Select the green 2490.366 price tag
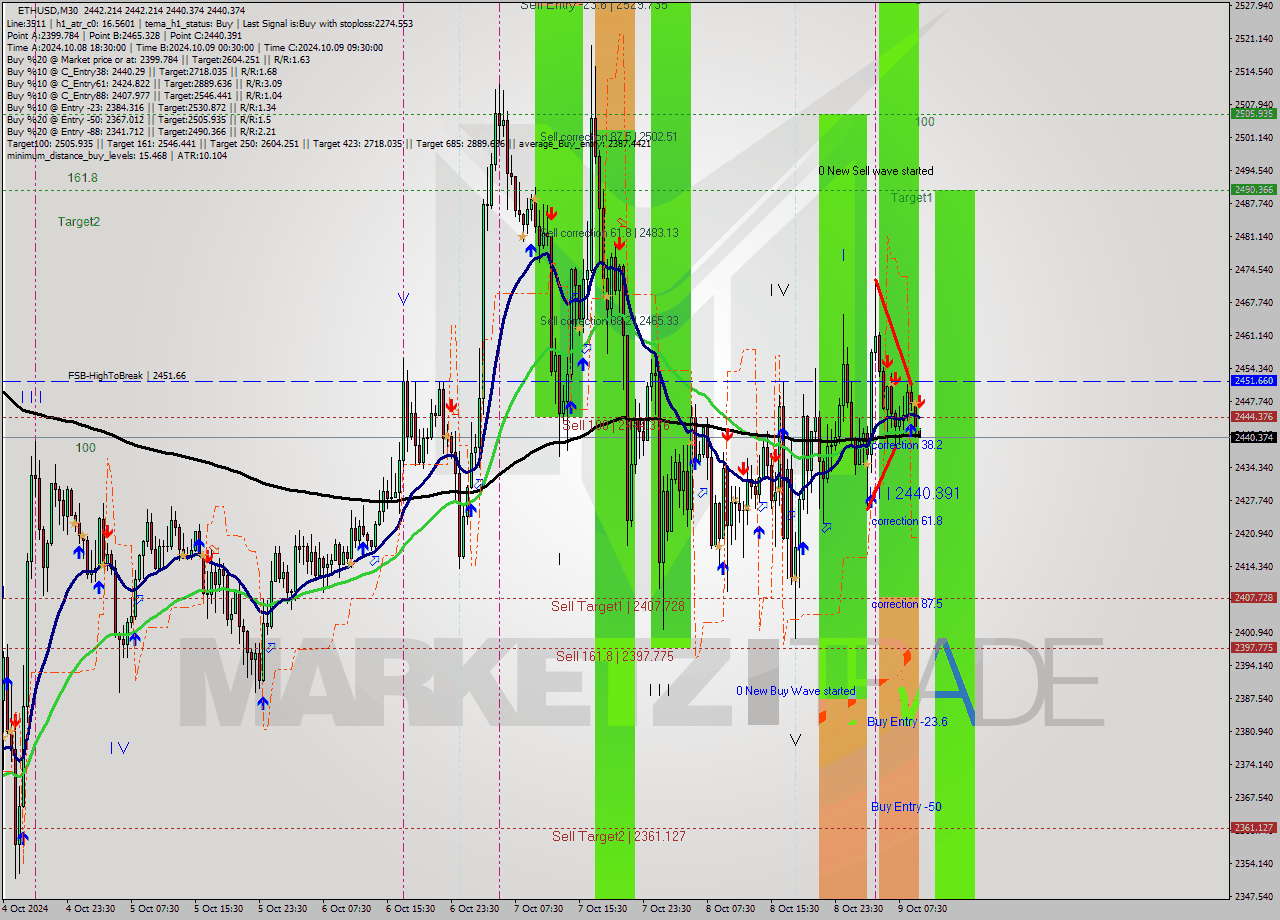Viewport: 1280px width, 920px height. (1253, 189)
